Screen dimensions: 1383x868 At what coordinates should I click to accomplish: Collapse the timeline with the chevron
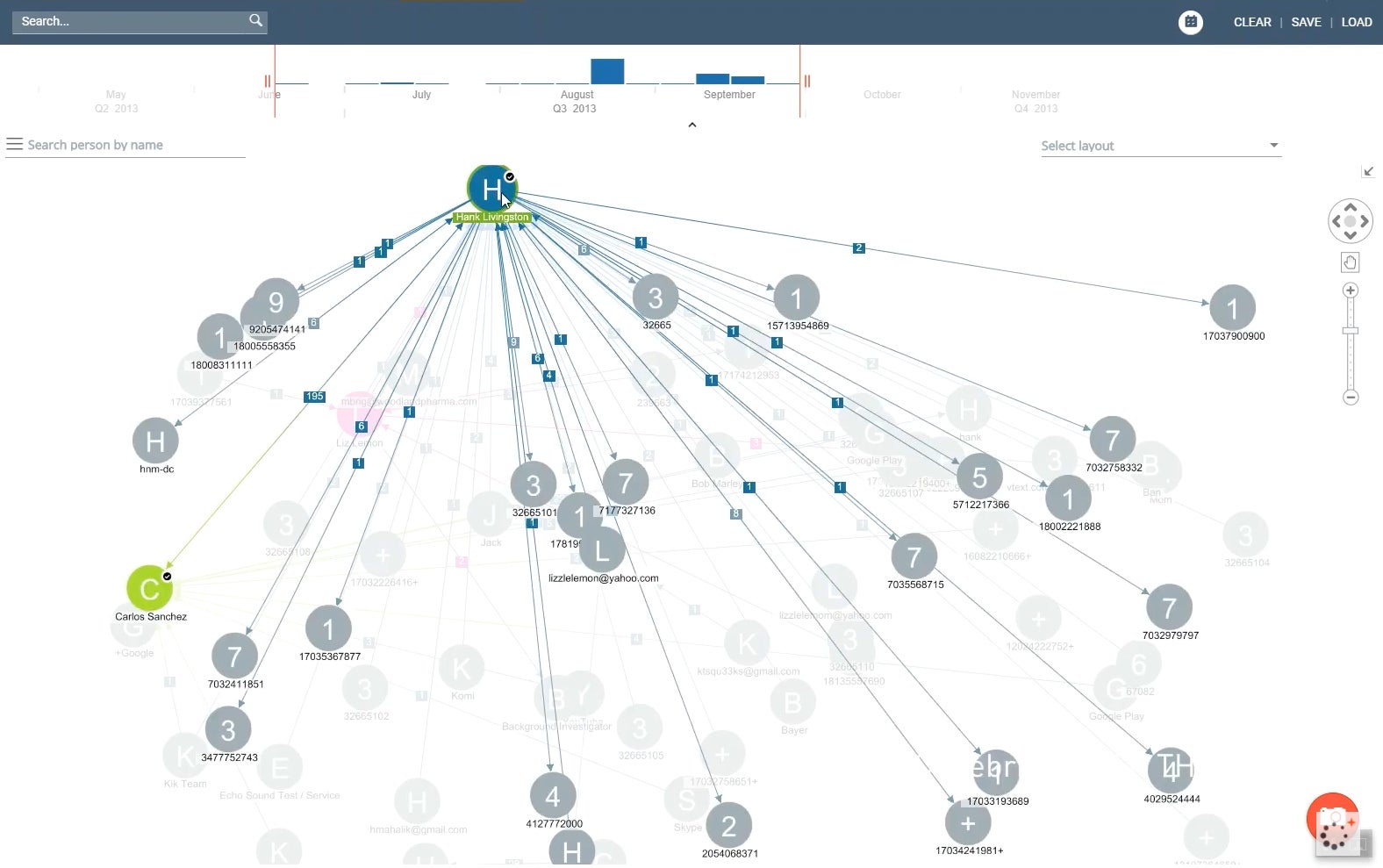coord(692,125)
